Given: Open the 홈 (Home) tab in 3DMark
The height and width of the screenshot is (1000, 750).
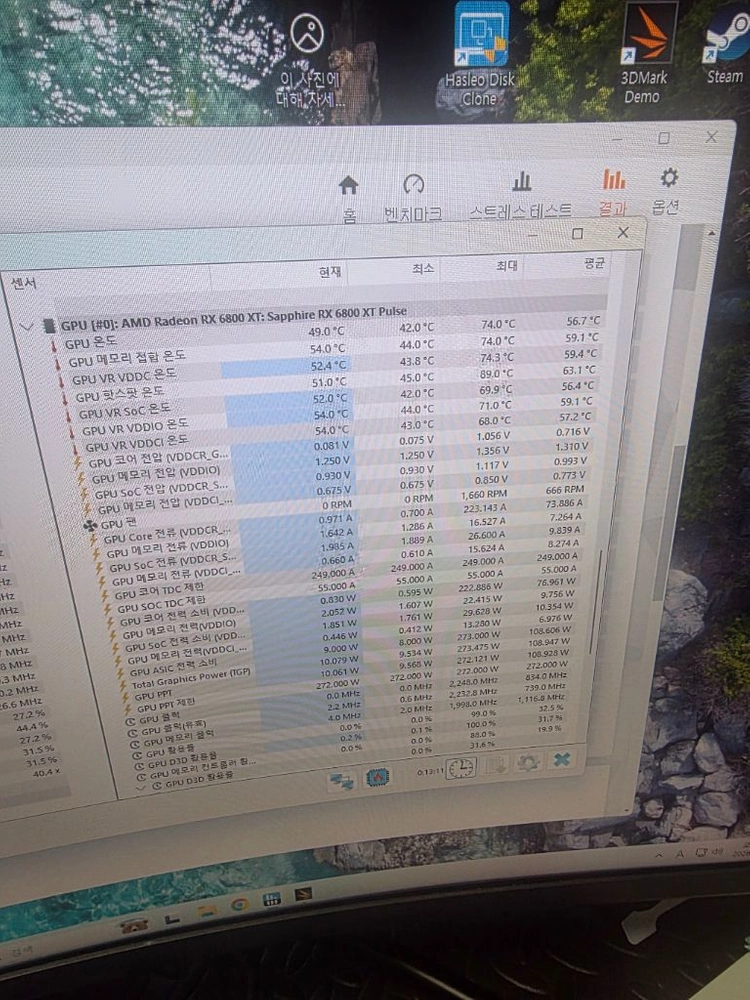Looking at the screenshot, I should point(349,197).
